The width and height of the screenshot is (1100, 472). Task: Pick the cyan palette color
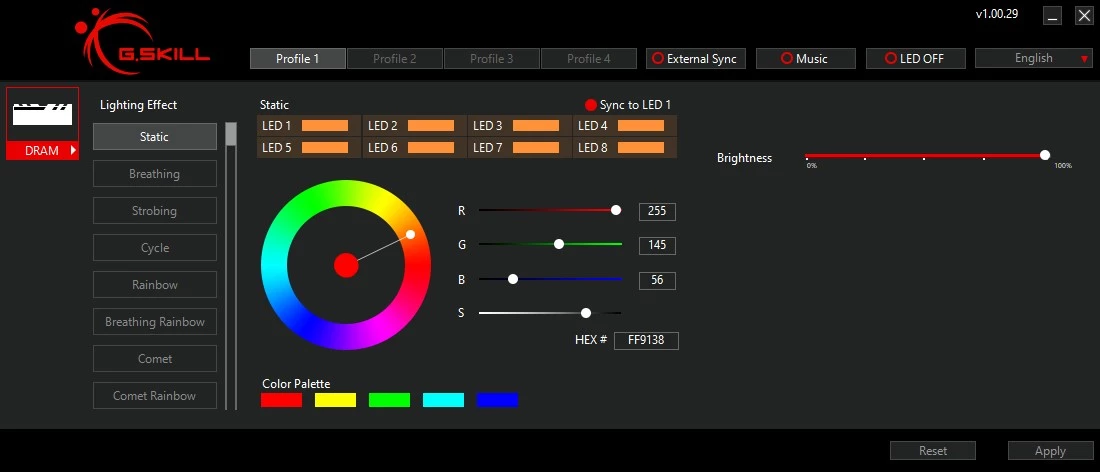(443, 400)
